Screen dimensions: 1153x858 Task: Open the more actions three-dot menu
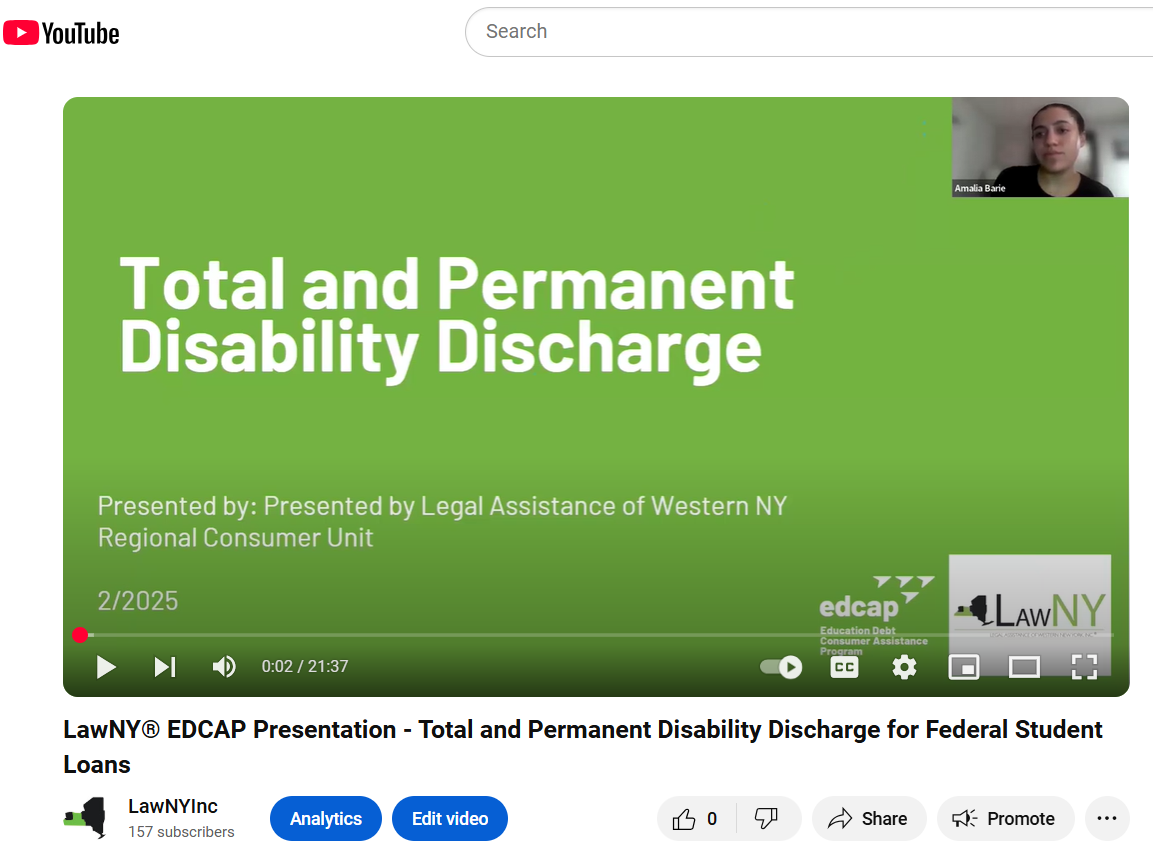(1107, 818)
